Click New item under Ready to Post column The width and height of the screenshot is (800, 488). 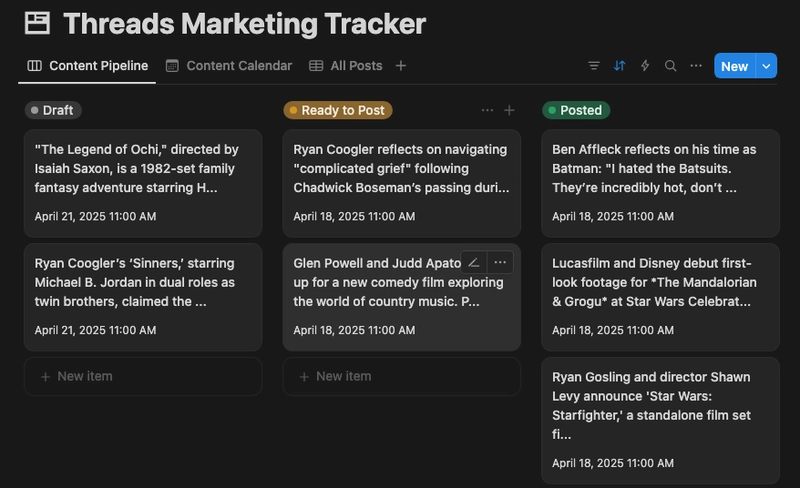402,377
